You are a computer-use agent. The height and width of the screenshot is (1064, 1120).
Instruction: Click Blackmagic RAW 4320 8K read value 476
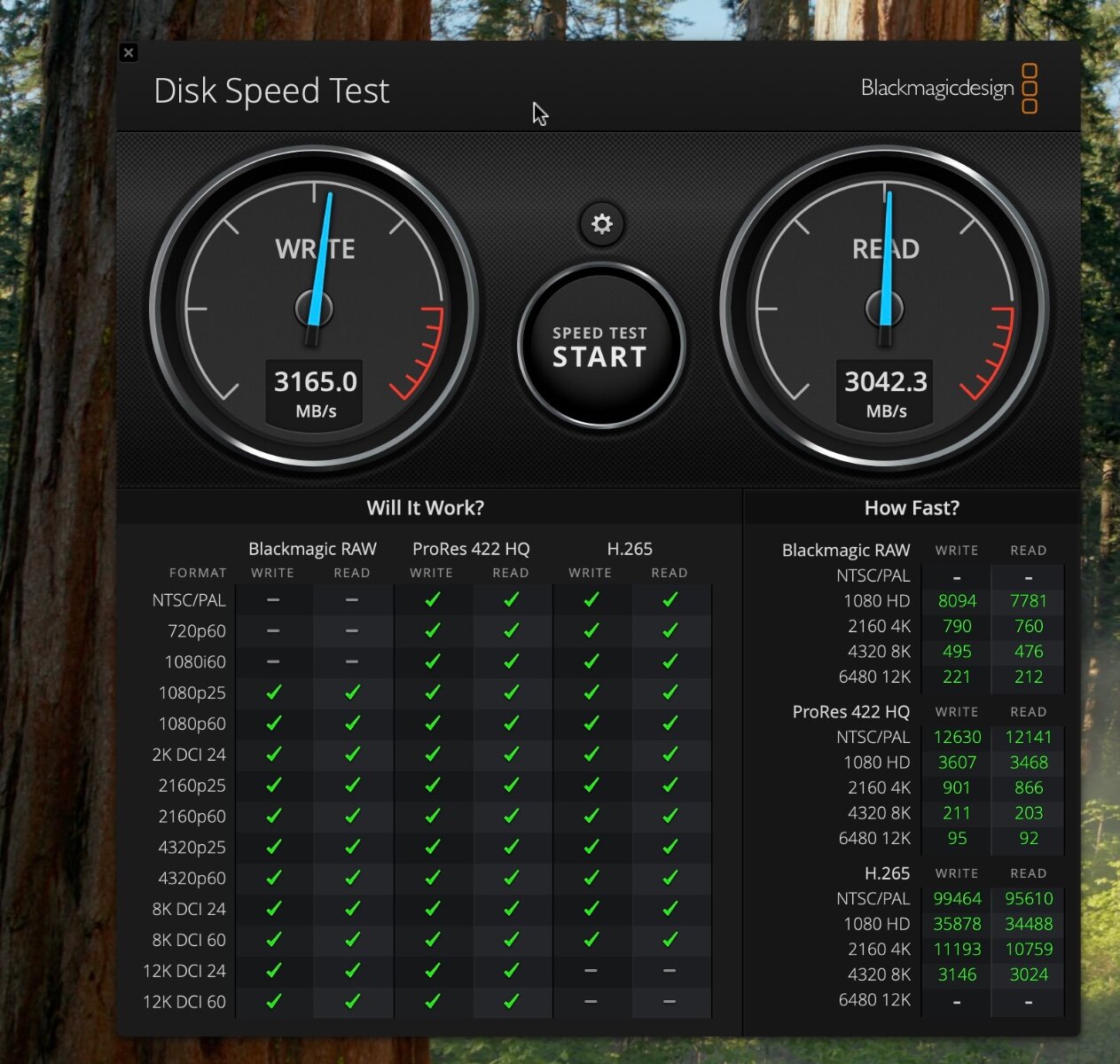pyautogui.click(x=1029, y=652)
